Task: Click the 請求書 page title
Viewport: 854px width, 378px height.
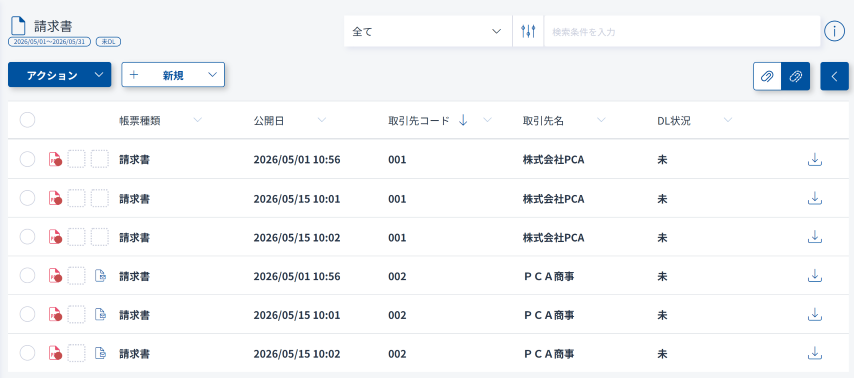Action: tap(53, 26)
